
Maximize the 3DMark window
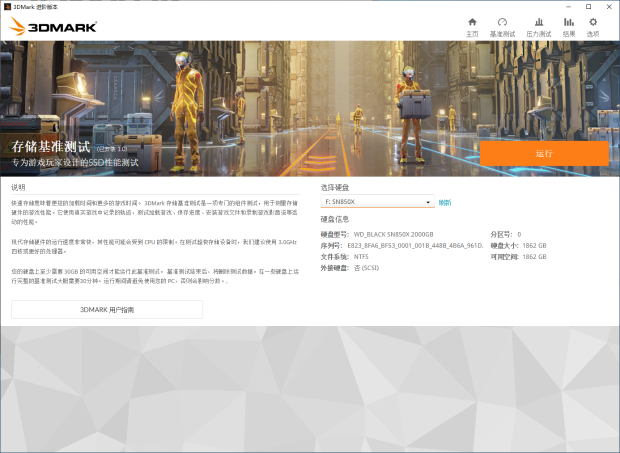[588, 7]
